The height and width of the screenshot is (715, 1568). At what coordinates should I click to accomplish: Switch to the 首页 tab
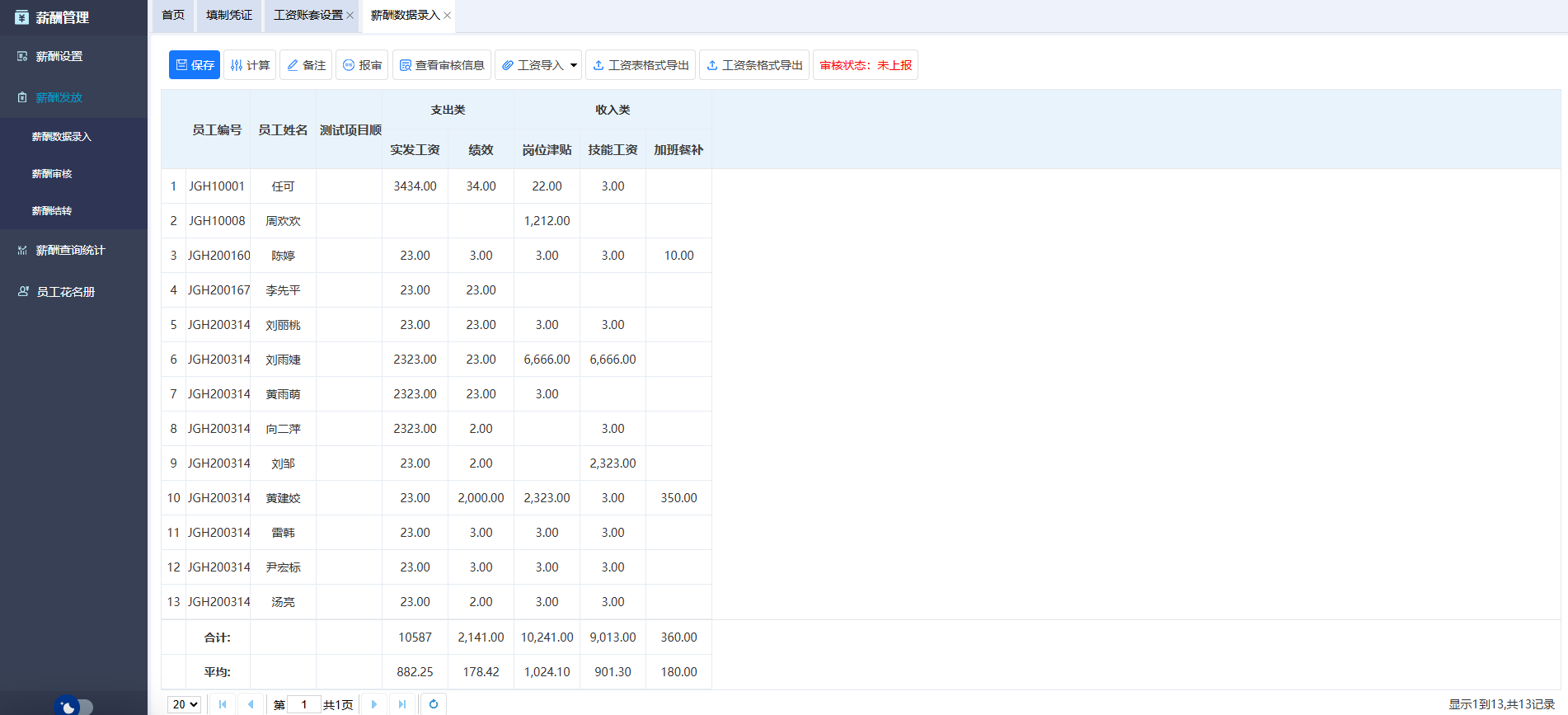[x=173, y=16]
